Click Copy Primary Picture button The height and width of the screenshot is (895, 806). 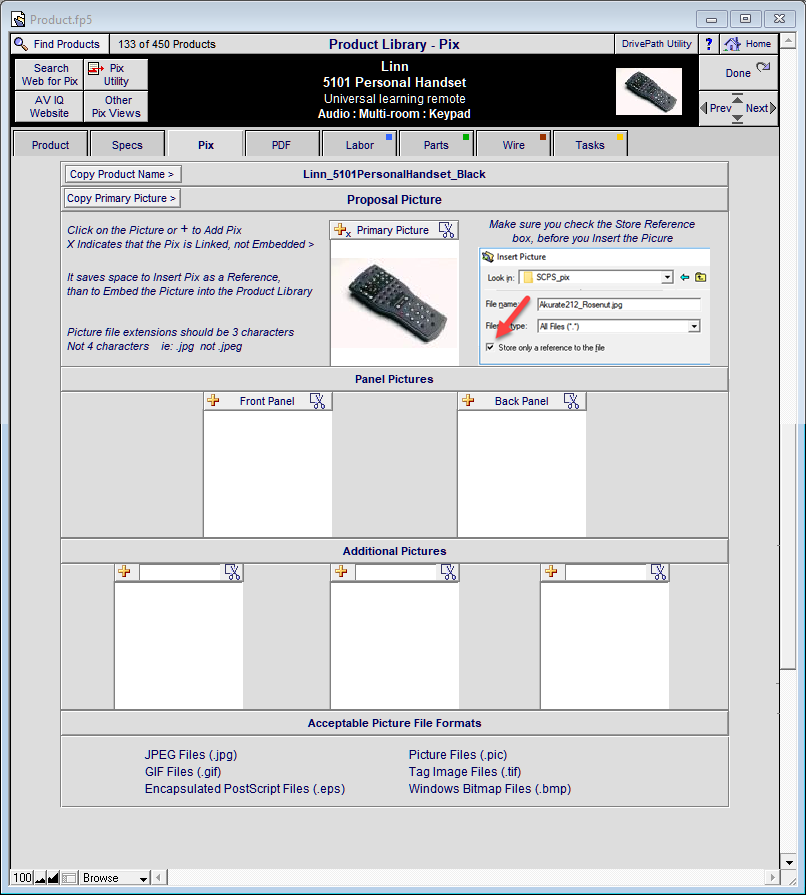pyautogui.click(x=122, y=198)
